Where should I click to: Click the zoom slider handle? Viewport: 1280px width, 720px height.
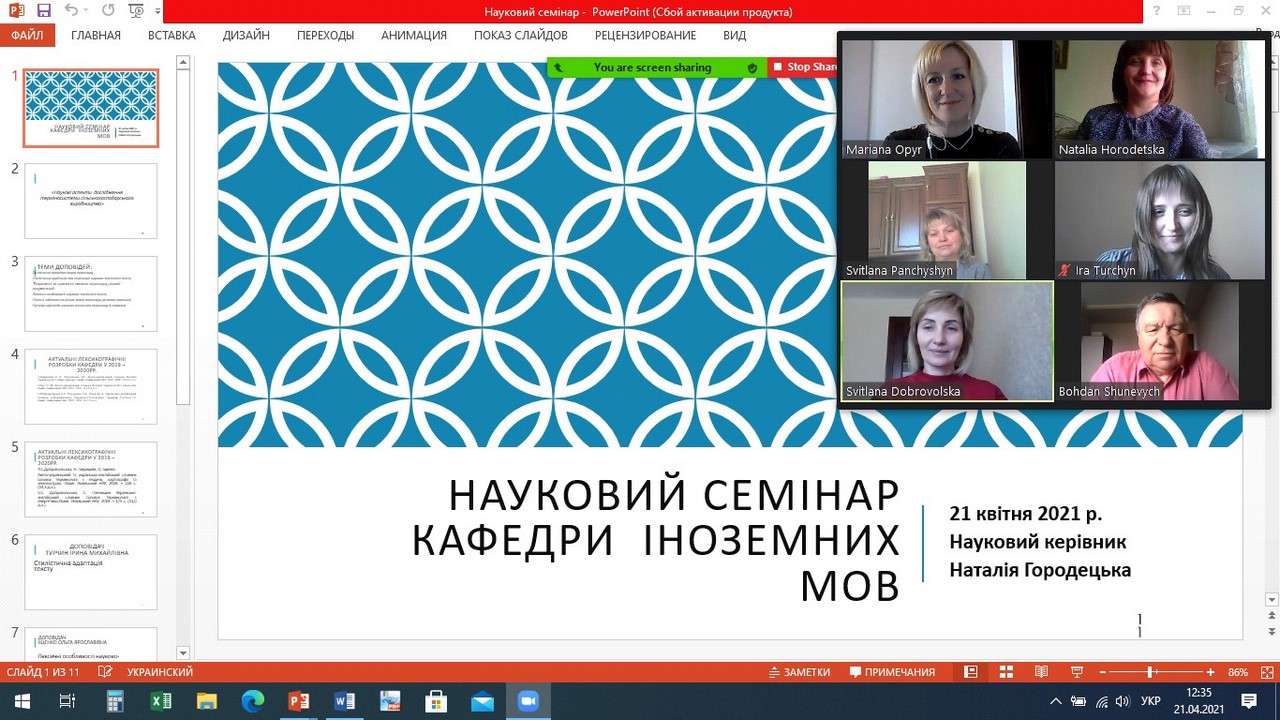[1150, 672]
